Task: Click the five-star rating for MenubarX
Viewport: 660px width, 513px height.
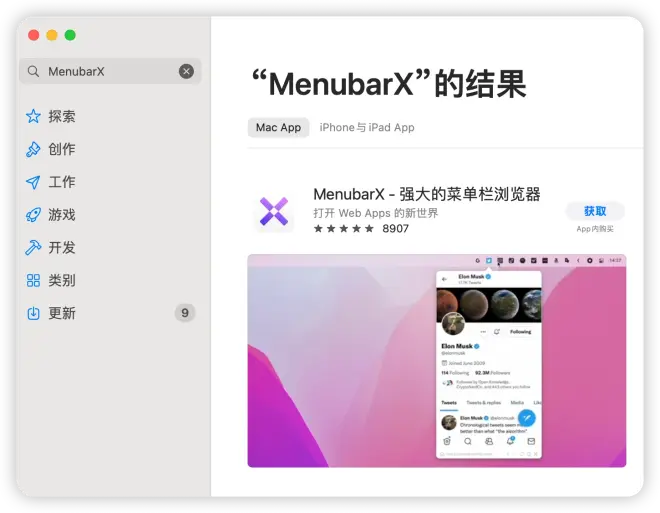Action: point(343,229)
